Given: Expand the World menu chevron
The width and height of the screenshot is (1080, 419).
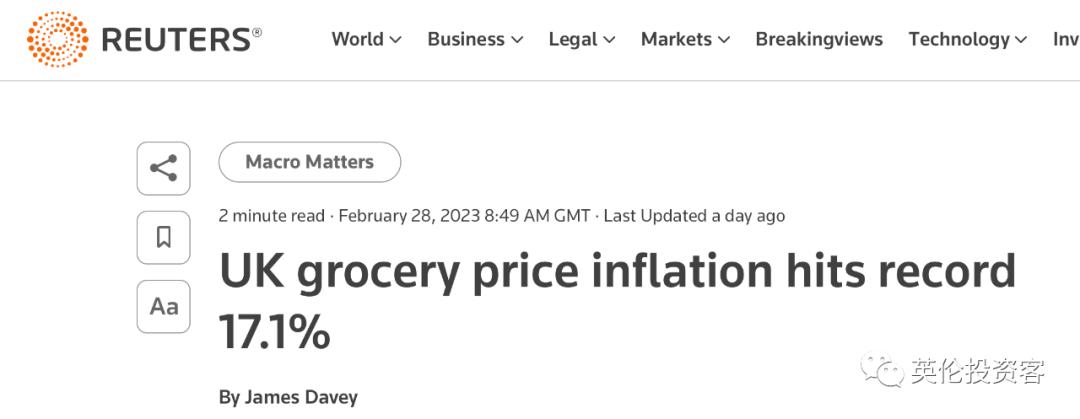Looking at the screenshot, I should coord(396,40).
